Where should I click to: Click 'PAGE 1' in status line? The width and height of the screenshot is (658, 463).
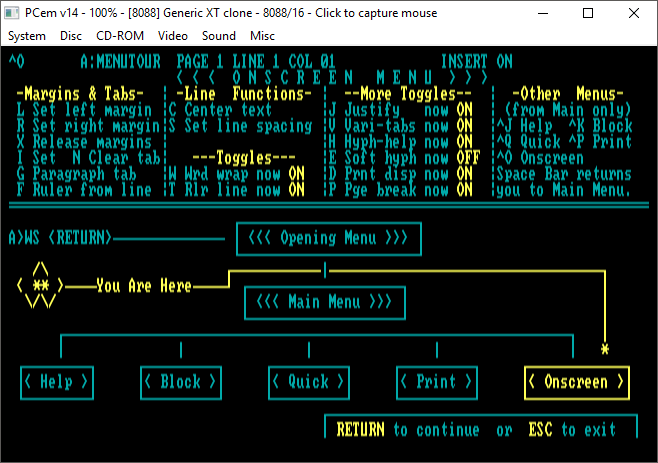pyautogui.click(x=200, y=62)
